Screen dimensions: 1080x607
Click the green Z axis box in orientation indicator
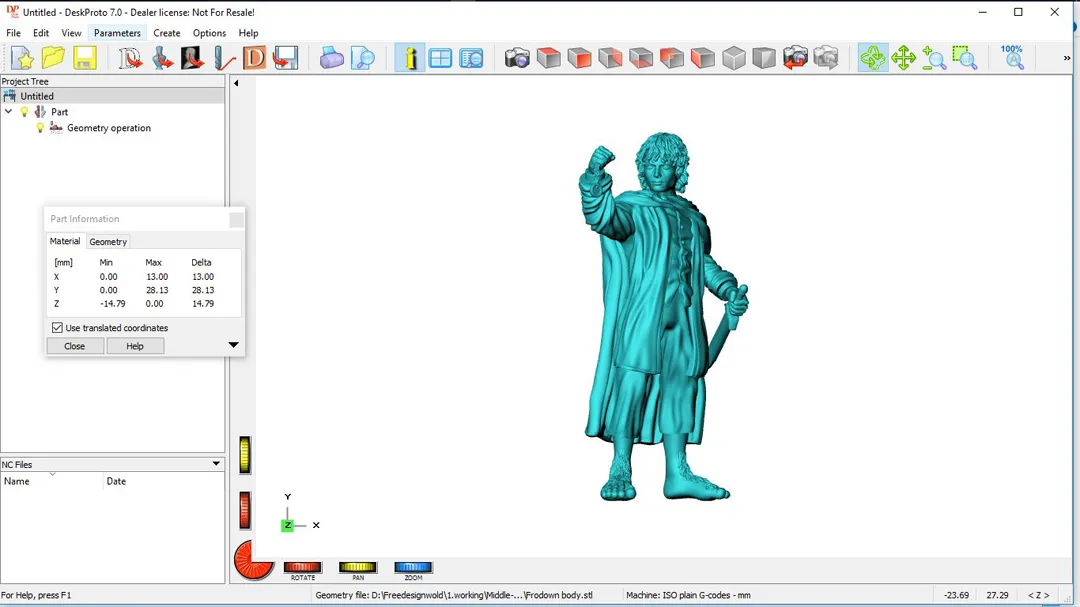click(287, 525)
